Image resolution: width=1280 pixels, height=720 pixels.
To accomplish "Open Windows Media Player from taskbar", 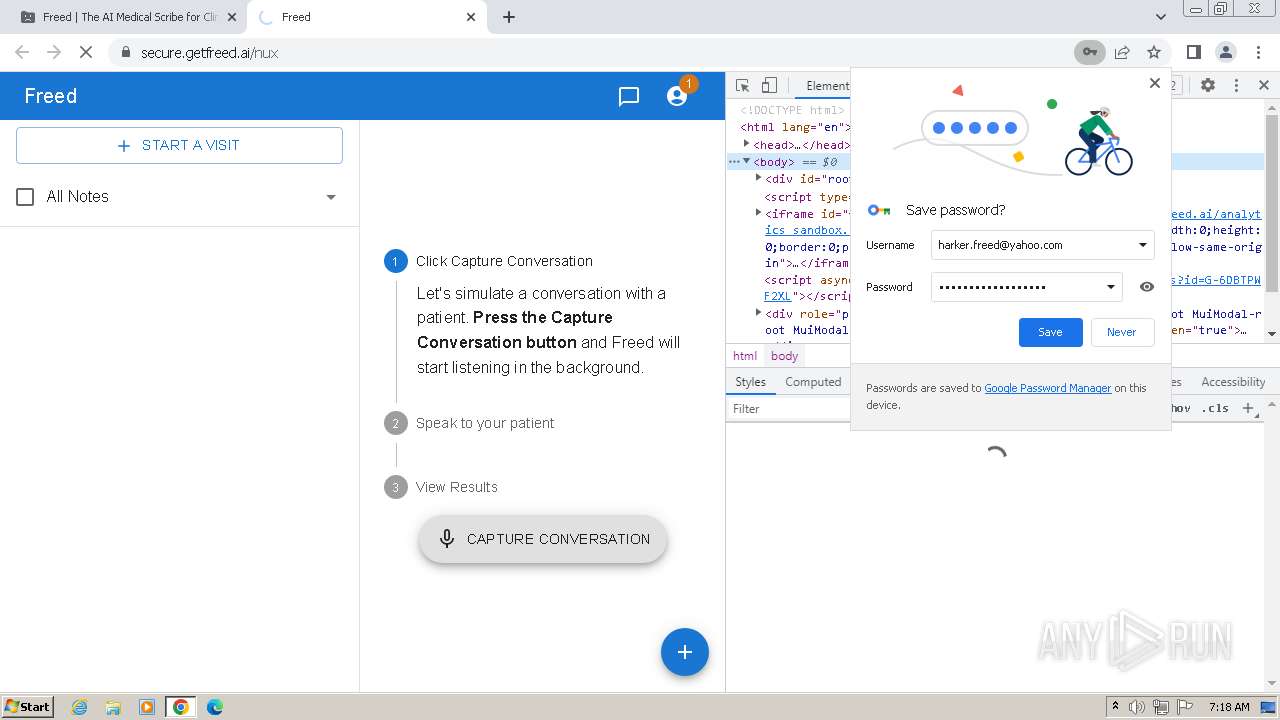I will coord(147,707).
